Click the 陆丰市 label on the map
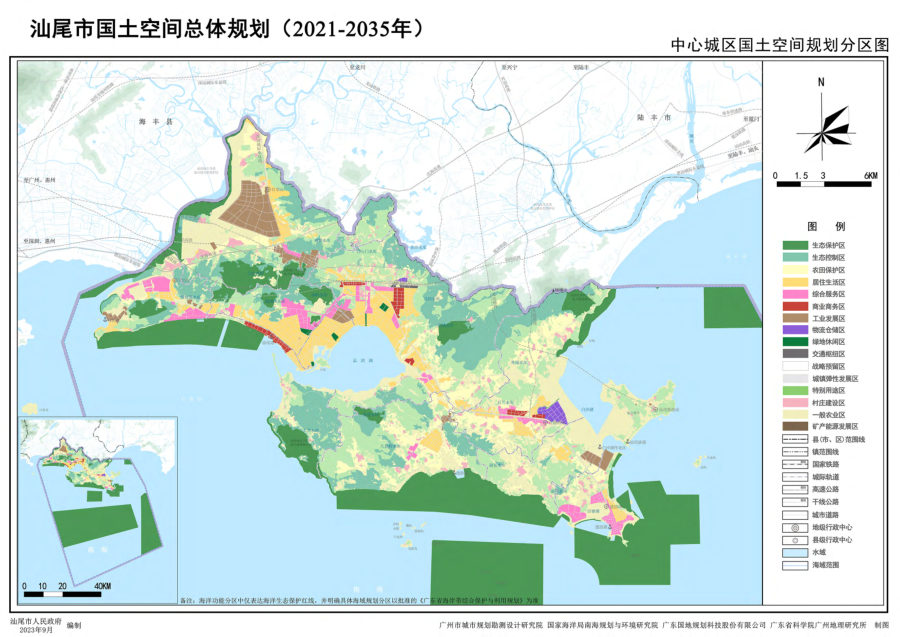The image size is (900, 637). point(654,117)
